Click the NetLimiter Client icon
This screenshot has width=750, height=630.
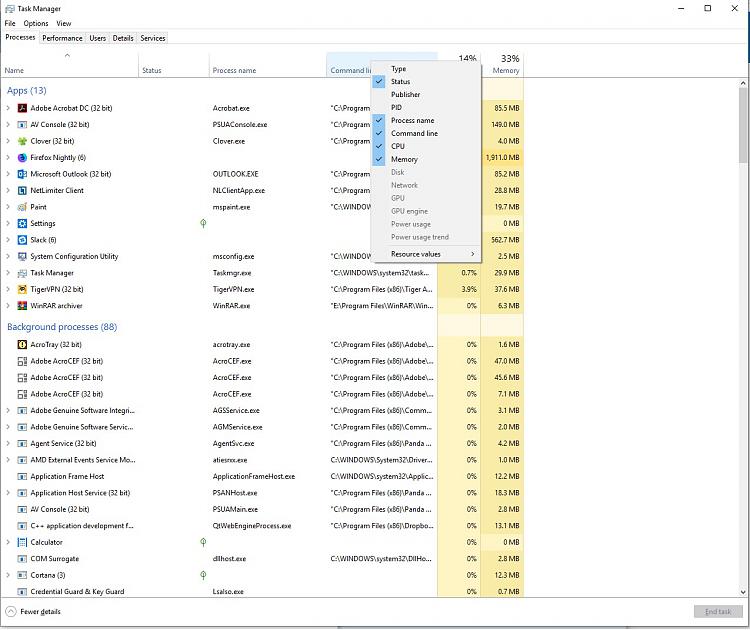(22, 190)
